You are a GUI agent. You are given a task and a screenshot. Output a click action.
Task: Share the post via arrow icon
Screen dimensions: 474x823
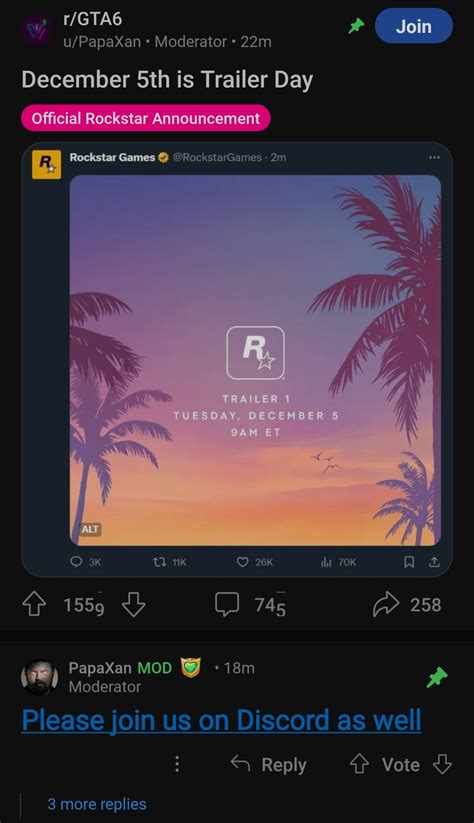[x=386, y=605]
